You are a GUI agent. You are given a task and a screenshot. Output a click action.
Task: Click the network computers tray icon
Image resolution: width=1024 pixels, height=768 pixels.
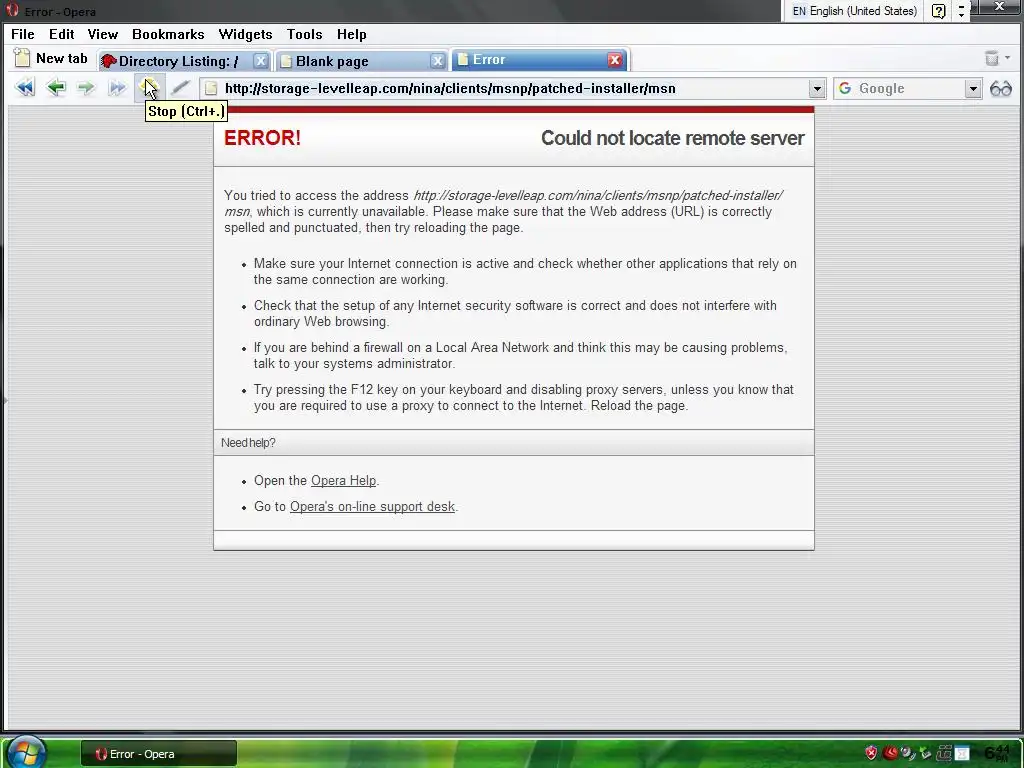tap(944, 753)
